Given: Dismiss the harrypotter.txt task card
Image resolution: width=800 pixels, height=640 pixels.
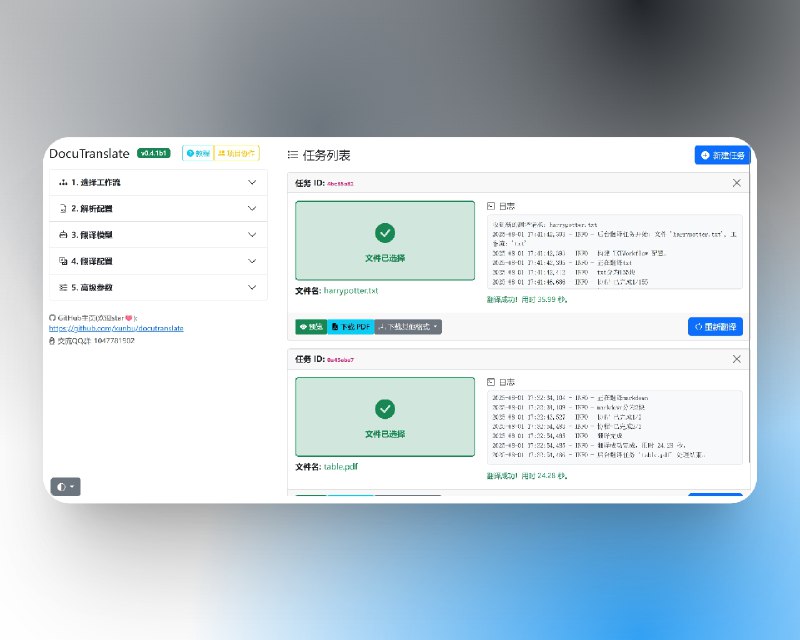Looking at the screenshot, I should [x=737, y=182].
